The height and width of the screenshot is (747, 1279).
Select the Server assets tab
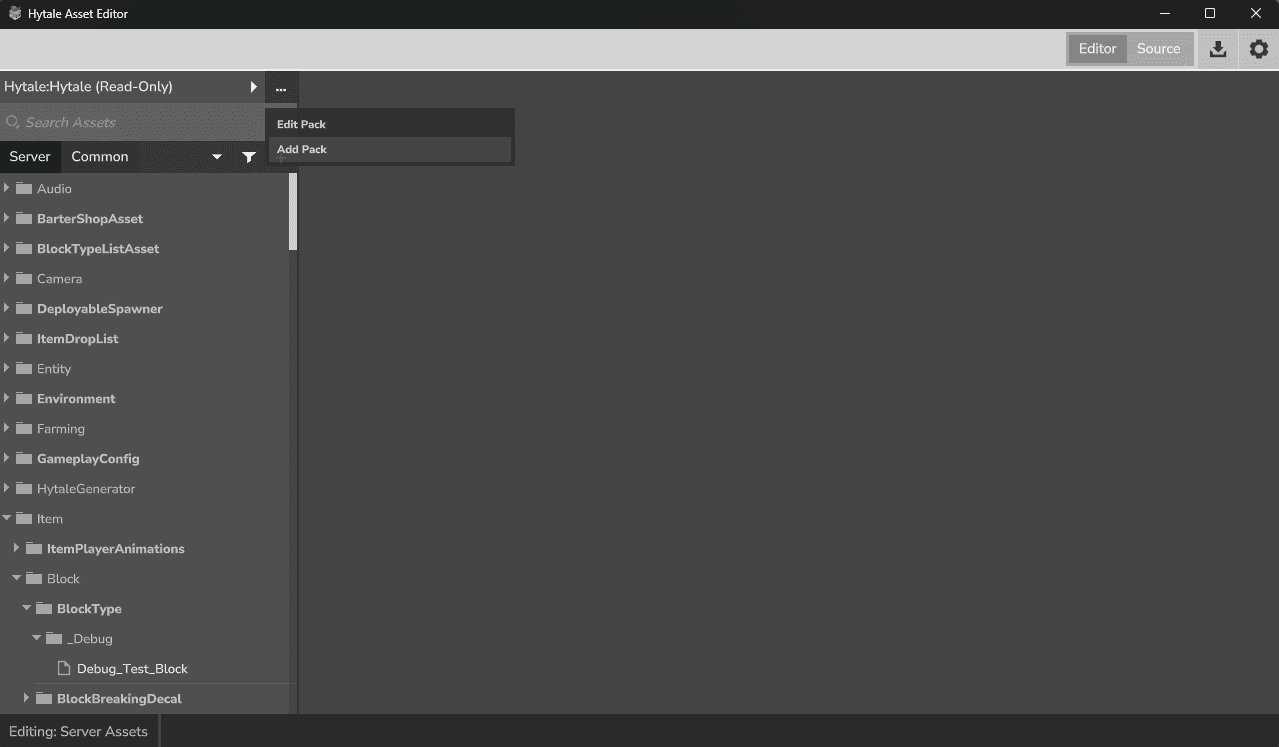coord(30,157)
